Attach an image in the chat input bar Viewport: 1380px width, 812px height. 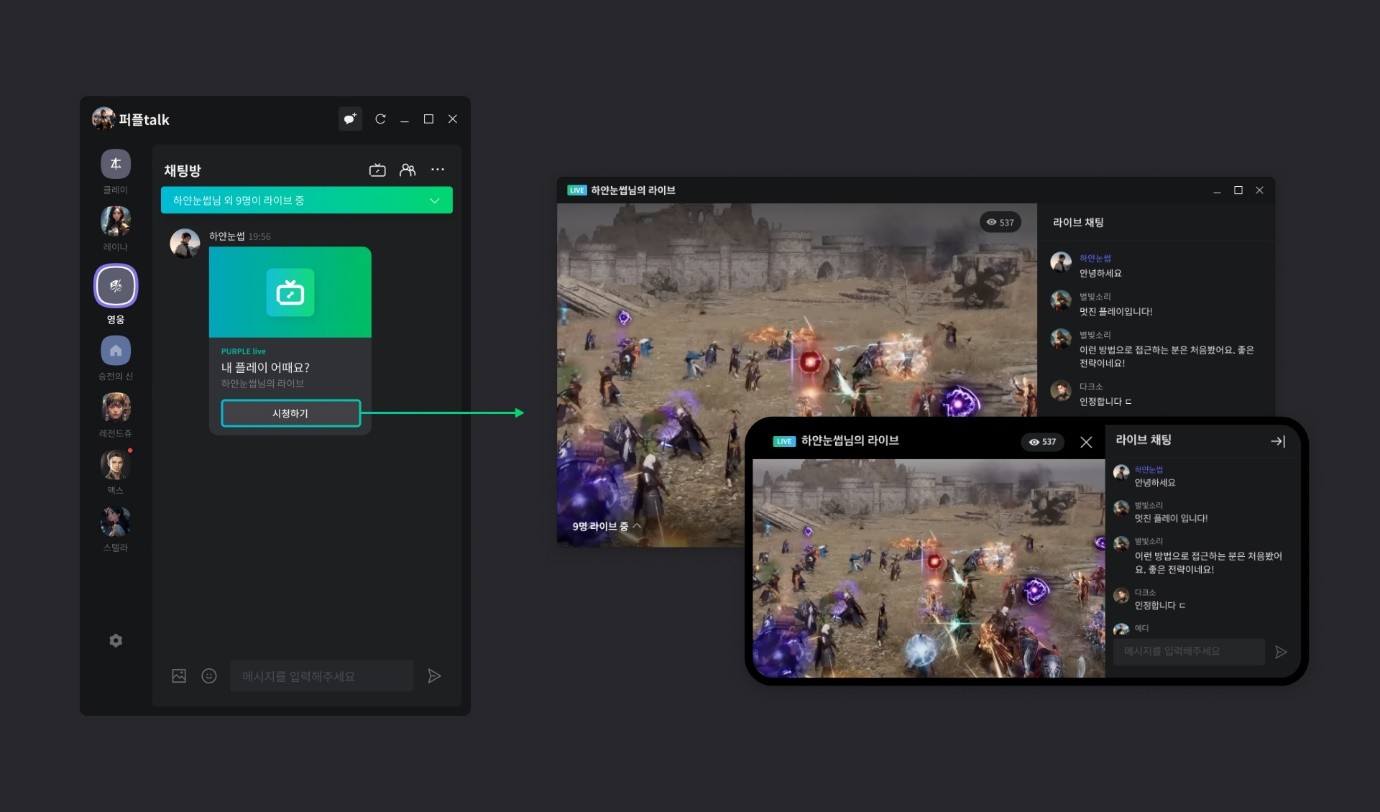coord(179,676)
